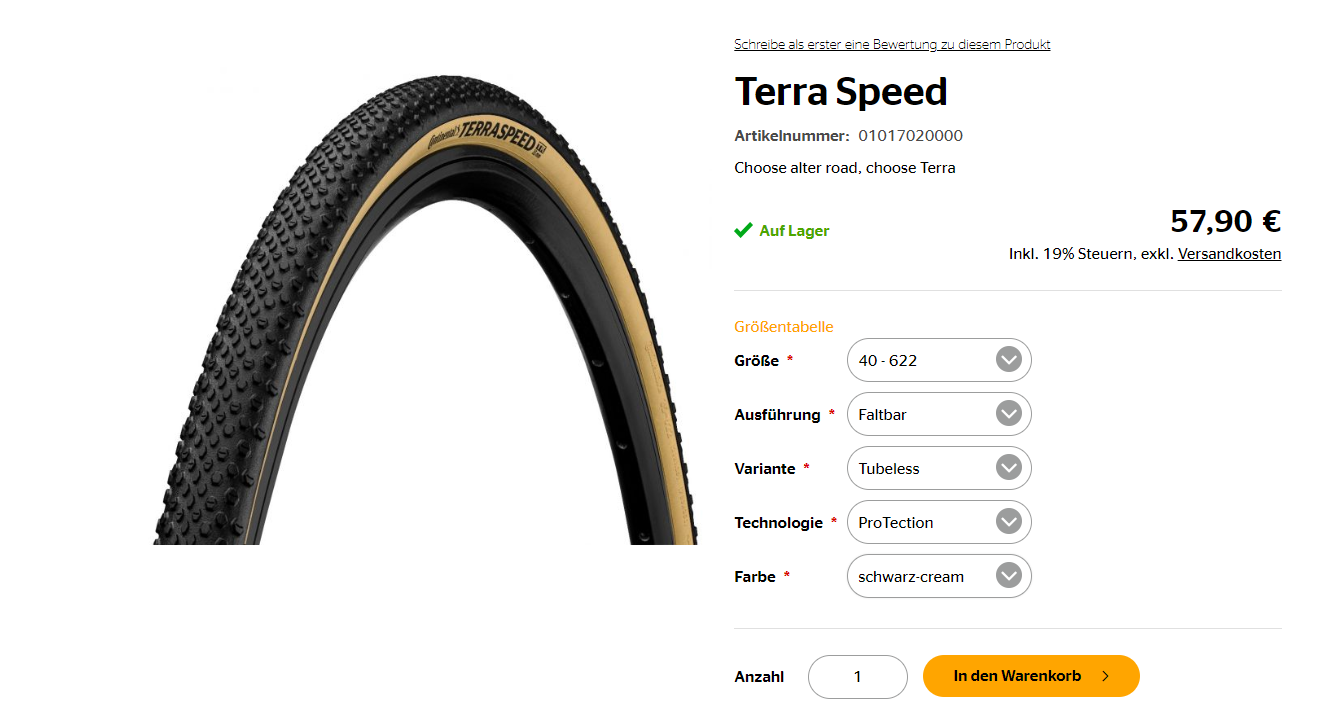Click the Artikelnummer 01017020000 text
This screenshot has width=1320, height=725.
pos(849,136)
